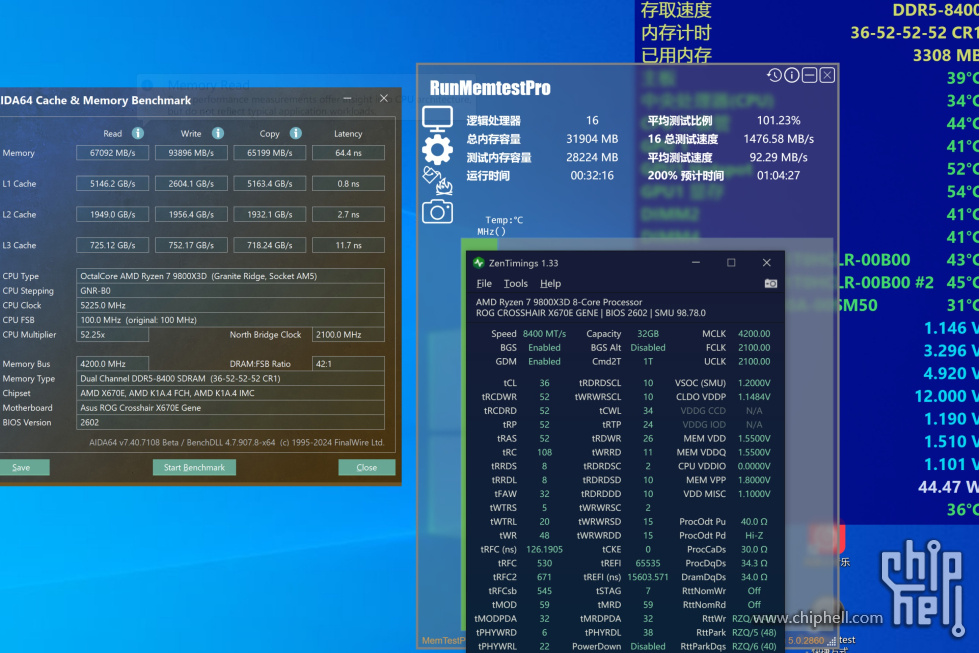The height and width of the screenshot is (653, 979).
Task: Click ZenTimings FCLK 2100.00 value
Action: coord(754,348)
